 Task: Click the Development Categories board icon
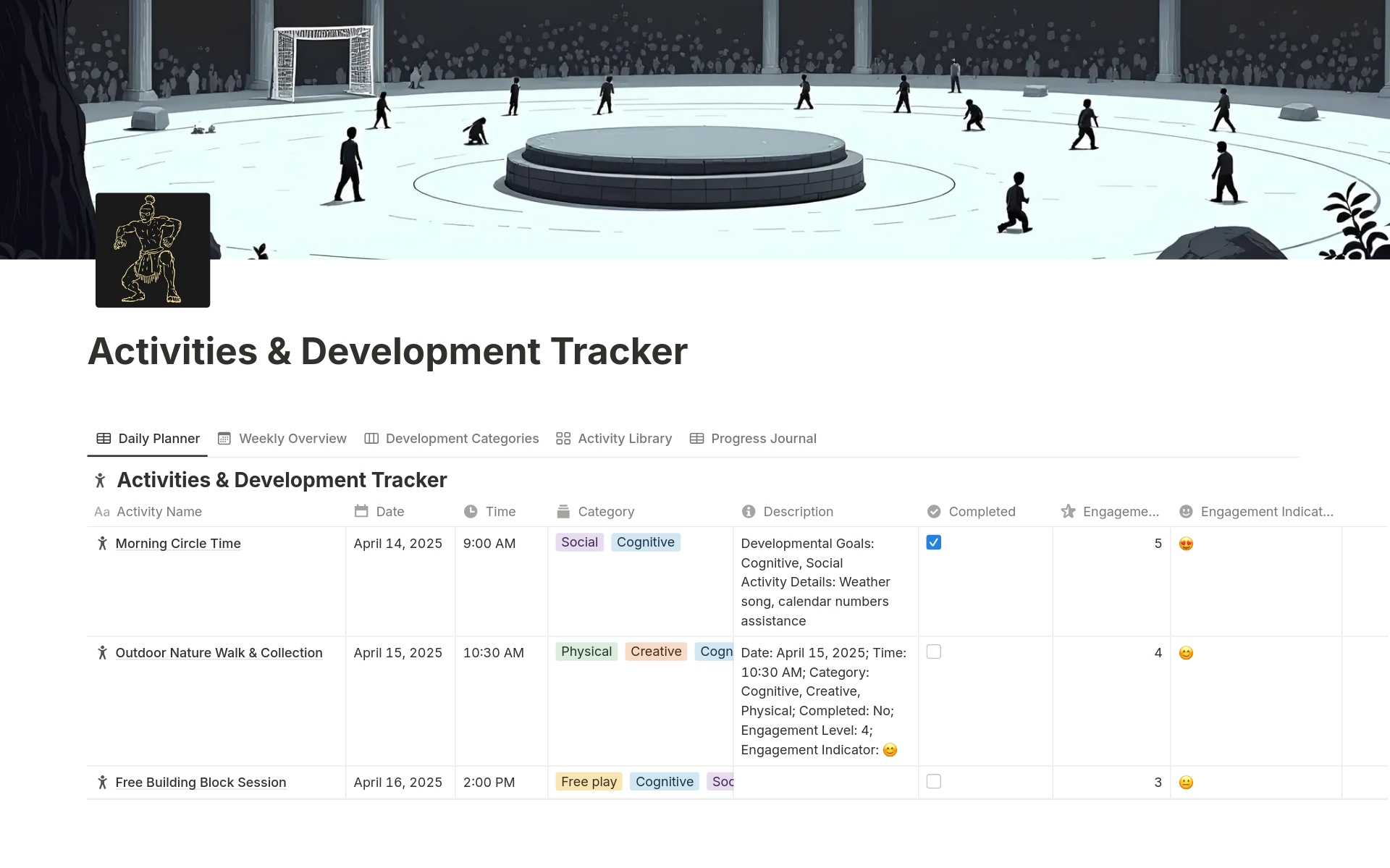[x=371, y=439]
